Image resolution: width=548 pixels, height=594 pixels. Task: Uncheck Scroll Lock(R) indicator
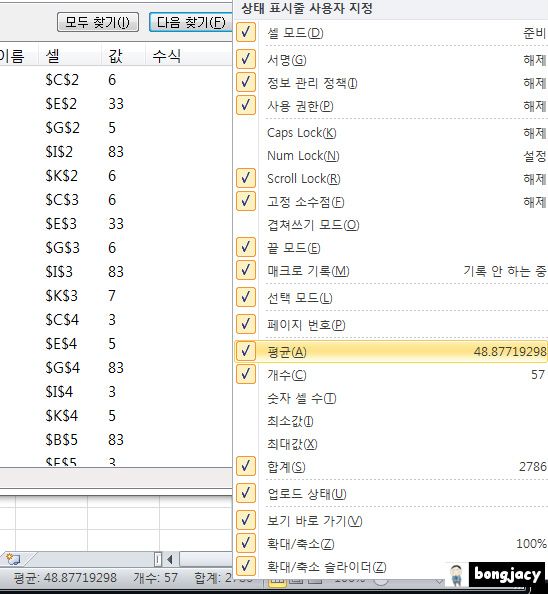click(x=391, y=178)
